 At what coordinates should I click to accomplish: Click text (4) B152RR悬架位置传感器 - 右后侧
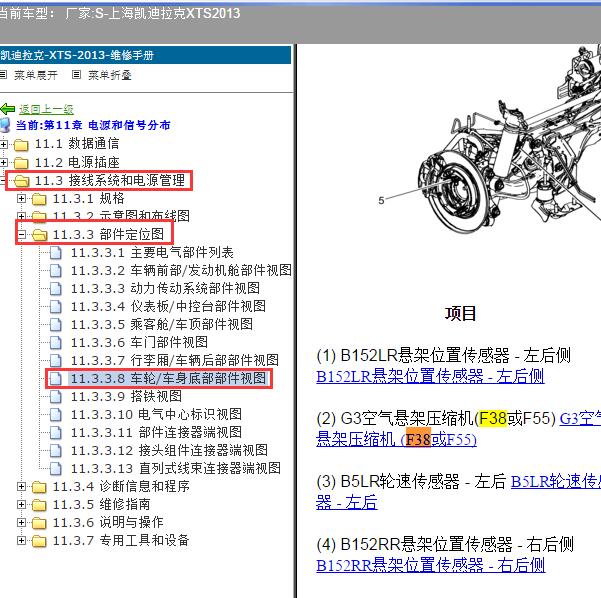point(445,544)
